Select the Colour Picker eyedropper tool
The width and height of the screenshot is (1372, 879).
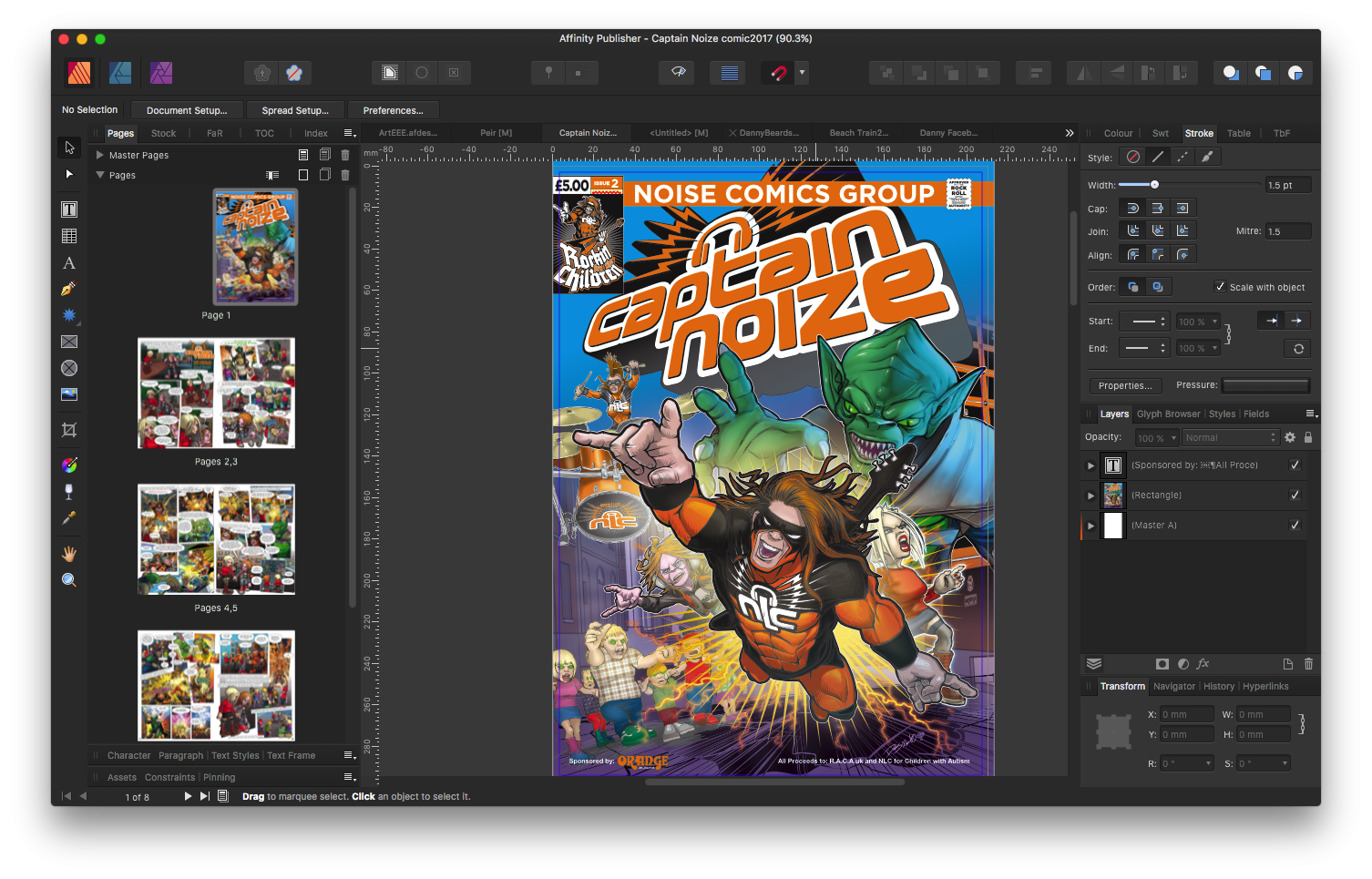(69, 518)
